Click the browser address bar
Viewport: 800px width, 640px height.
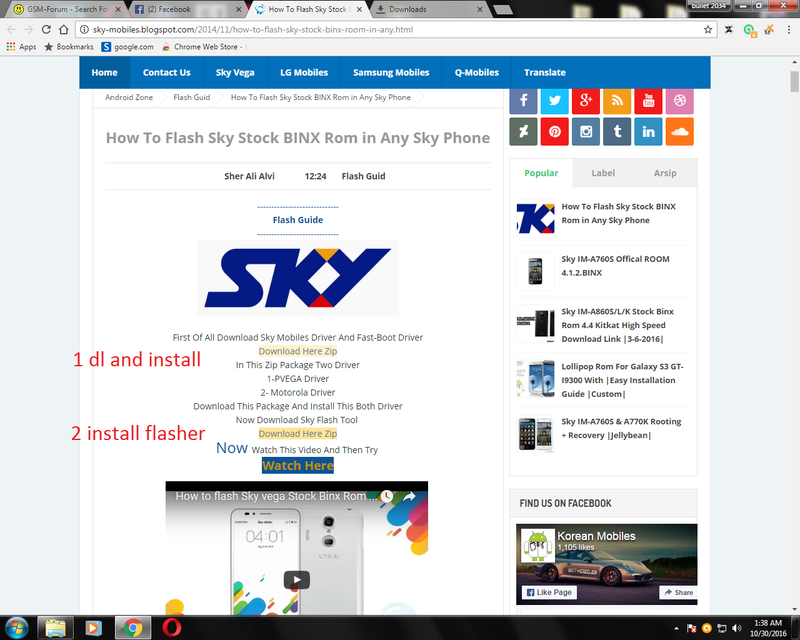tap(380, 30)
